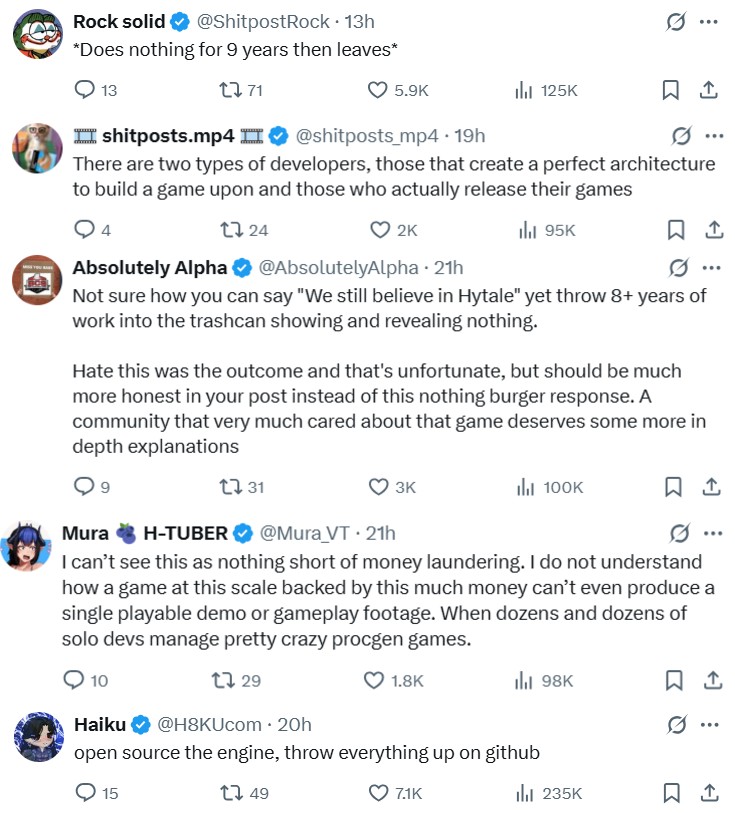Open the 19h timestamp on shitposts.mp4 tweet
The height and width of the screenshot is (813, 735).
[x=469, y=136]
